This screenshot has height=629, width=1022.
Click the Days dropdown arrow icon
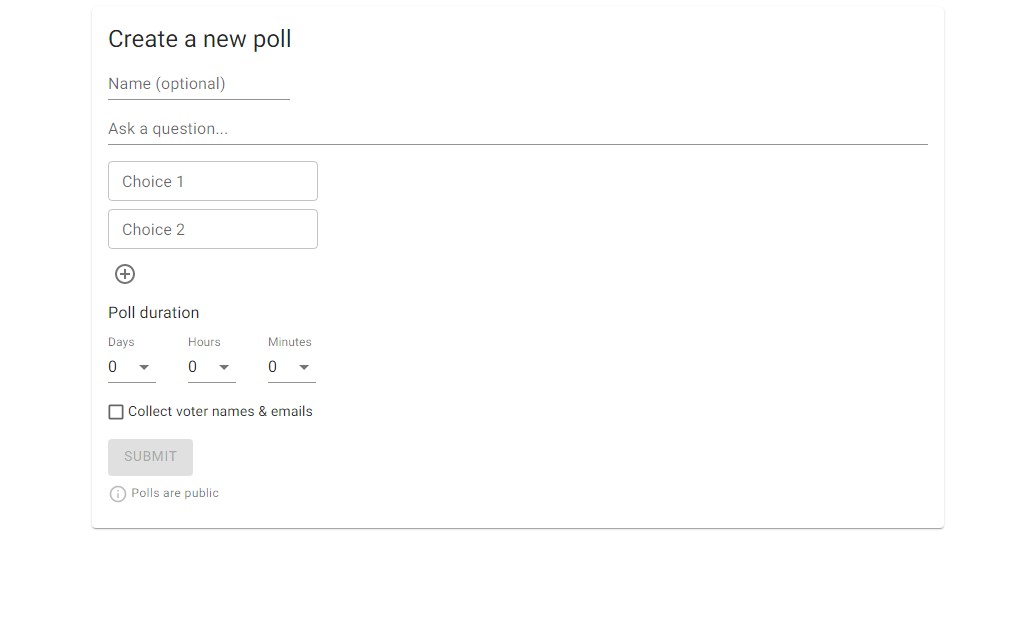[144, 367]
